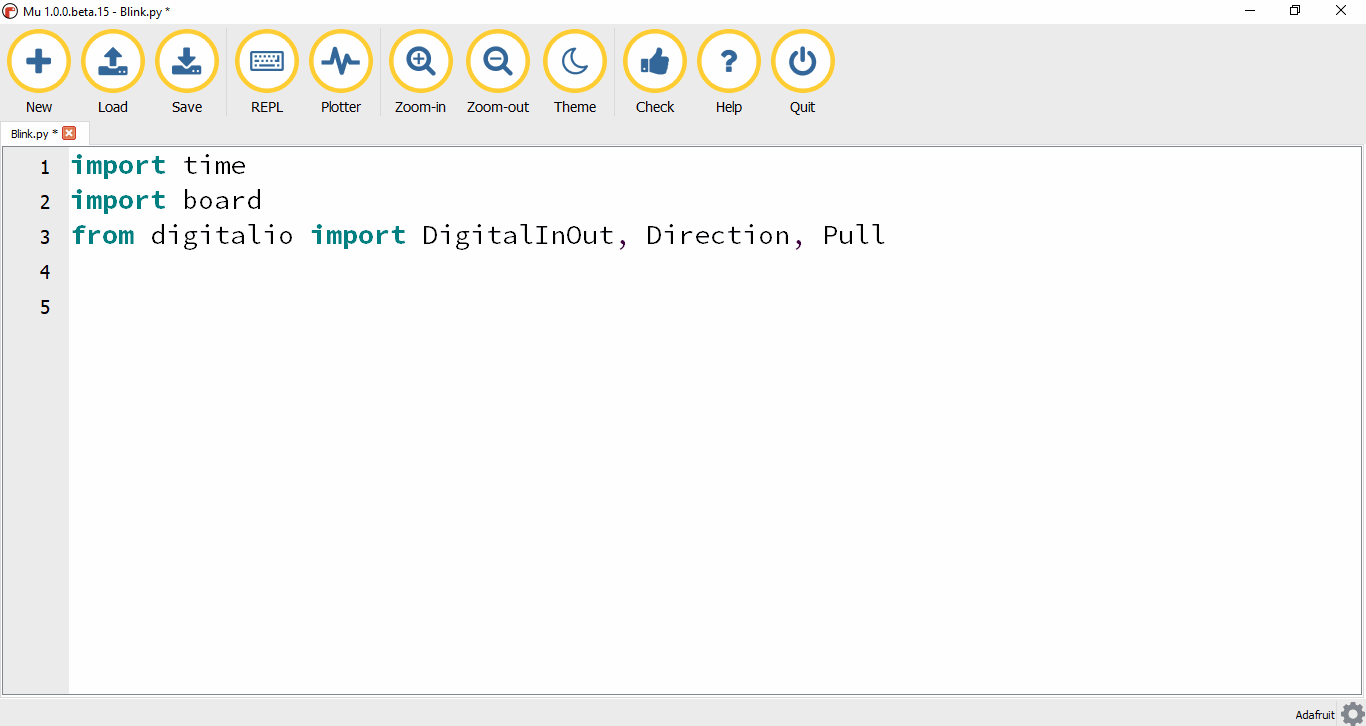
Task: Click the Mu application icon in titlebar
Action: click(10, 10)
